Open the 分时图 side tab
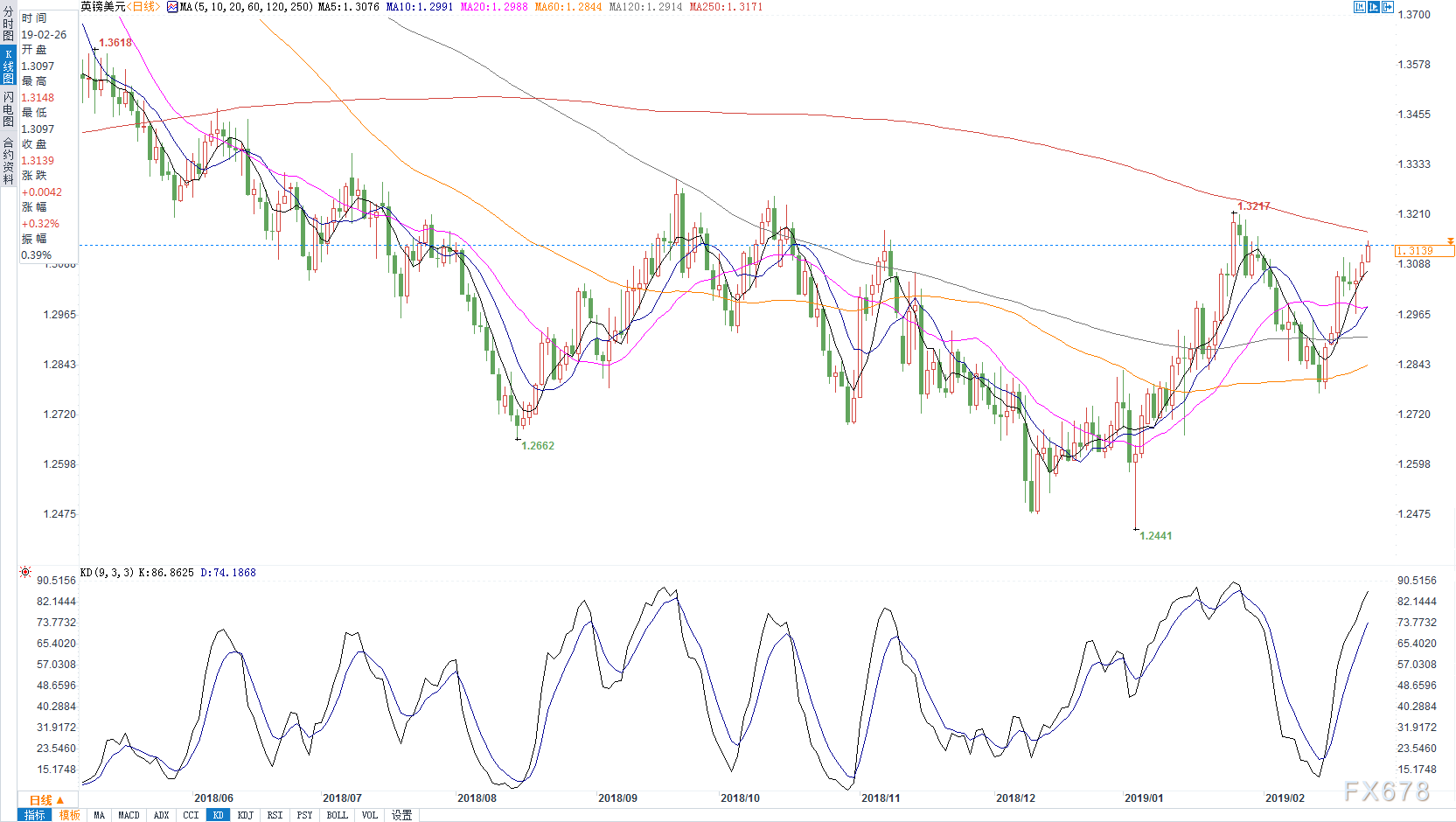1456x822 pixels. [x=8, y=24]
